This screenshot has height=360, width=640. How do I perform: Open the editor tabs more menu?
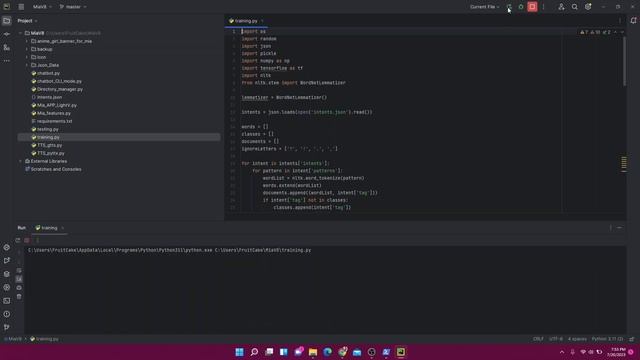tap(620, 21)
